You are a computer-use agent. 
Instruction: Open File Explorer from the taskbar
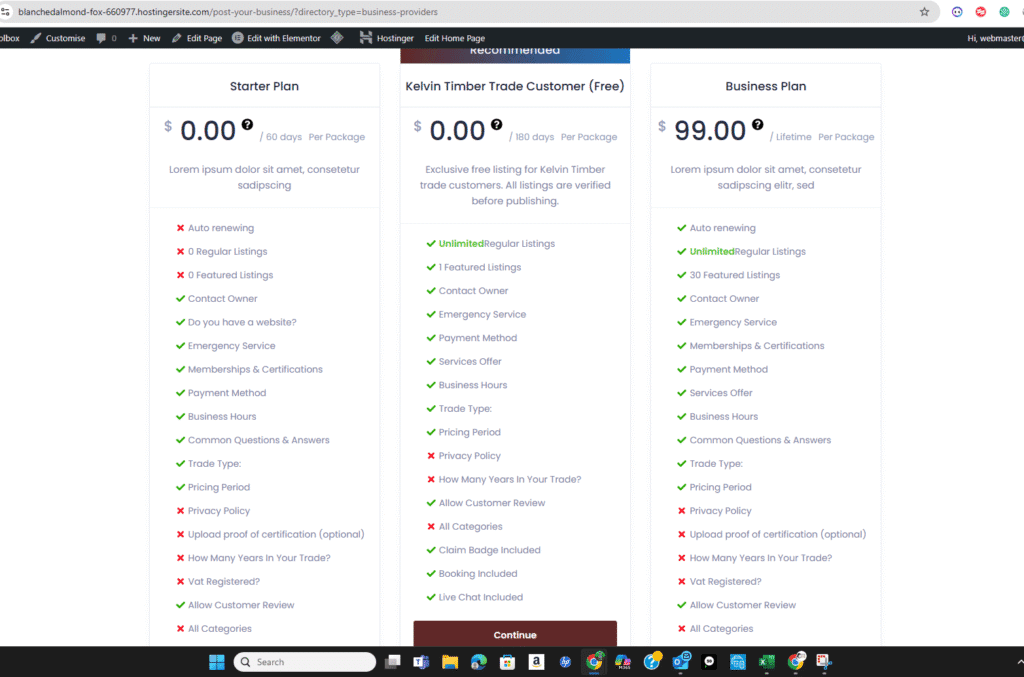[x=450, y=662]
